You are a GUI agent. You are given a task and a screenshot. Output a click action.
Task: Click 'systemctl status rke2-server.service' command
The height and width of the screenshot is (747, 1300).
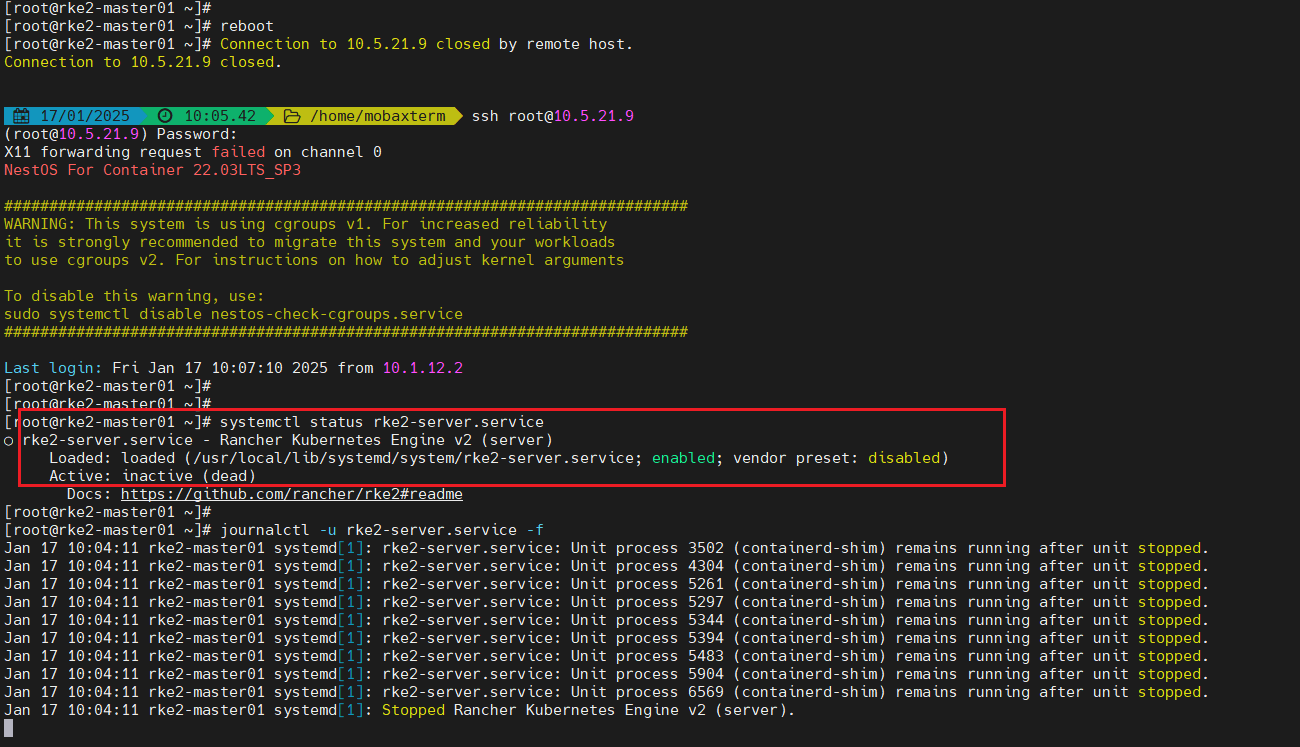click(382, 422)
